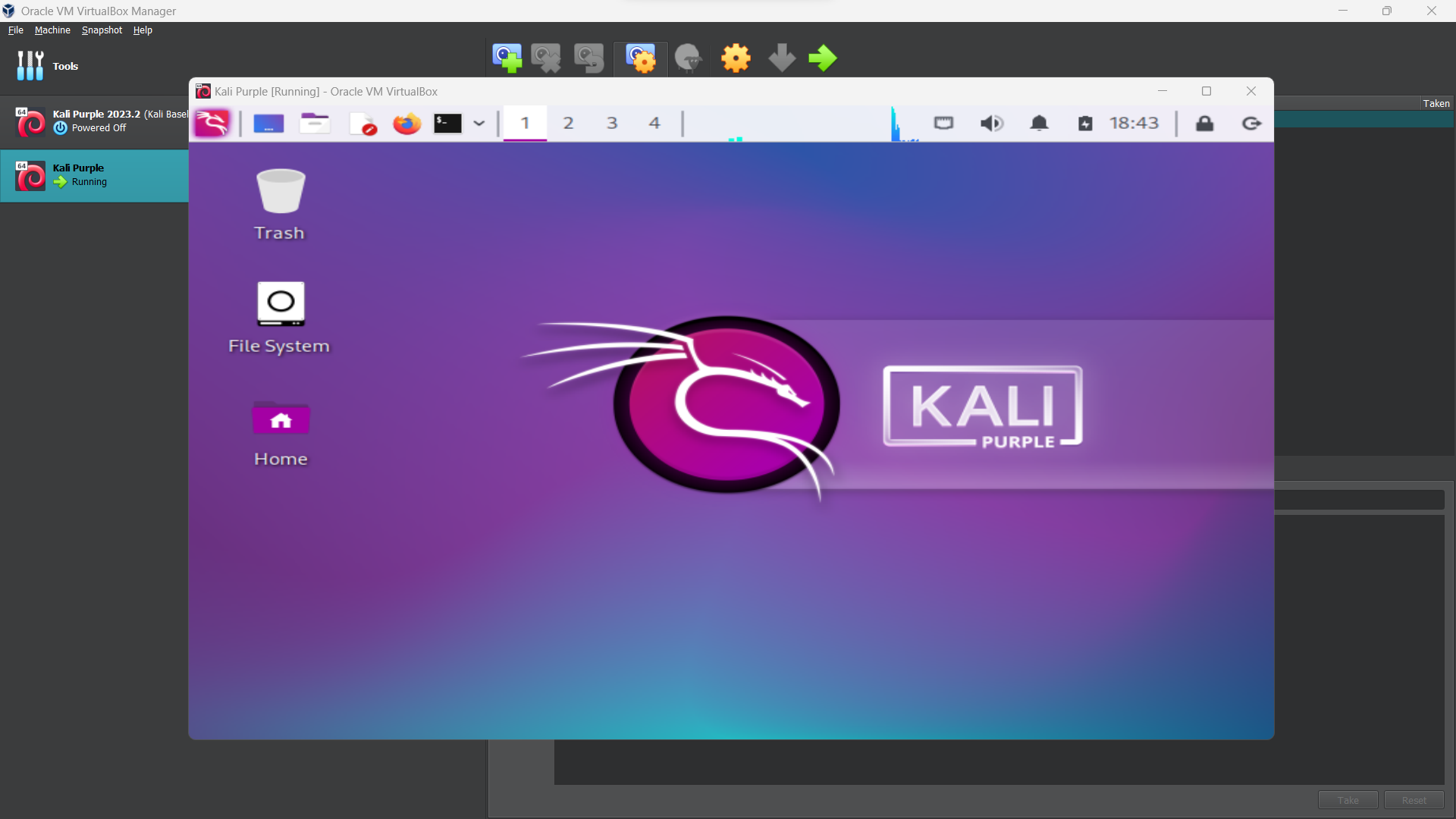The width and height of the screenshot is (1456, 819).
Task: Click the Reset button in VirtualBox Manager
Action: pyautogui.click(x=1414, y=800)
